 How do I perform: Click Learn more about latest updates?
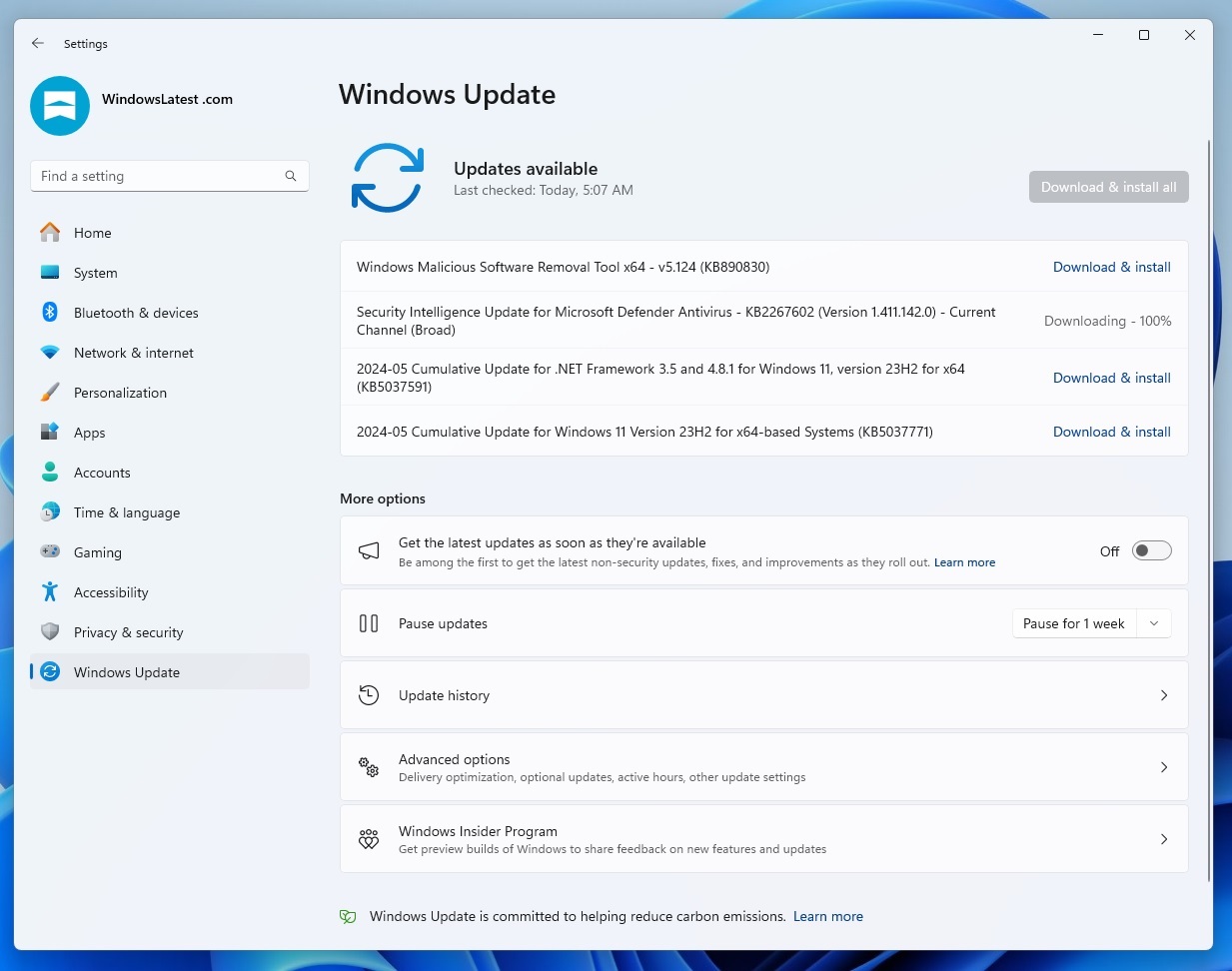[964, 562]
